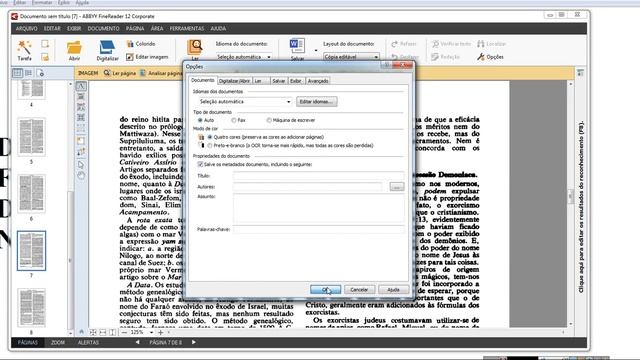Viewport: 640px width, 360px height.
Task: Open the ALERTAS status bar tab
Action: pyautogui.click(x=88, y=342)
